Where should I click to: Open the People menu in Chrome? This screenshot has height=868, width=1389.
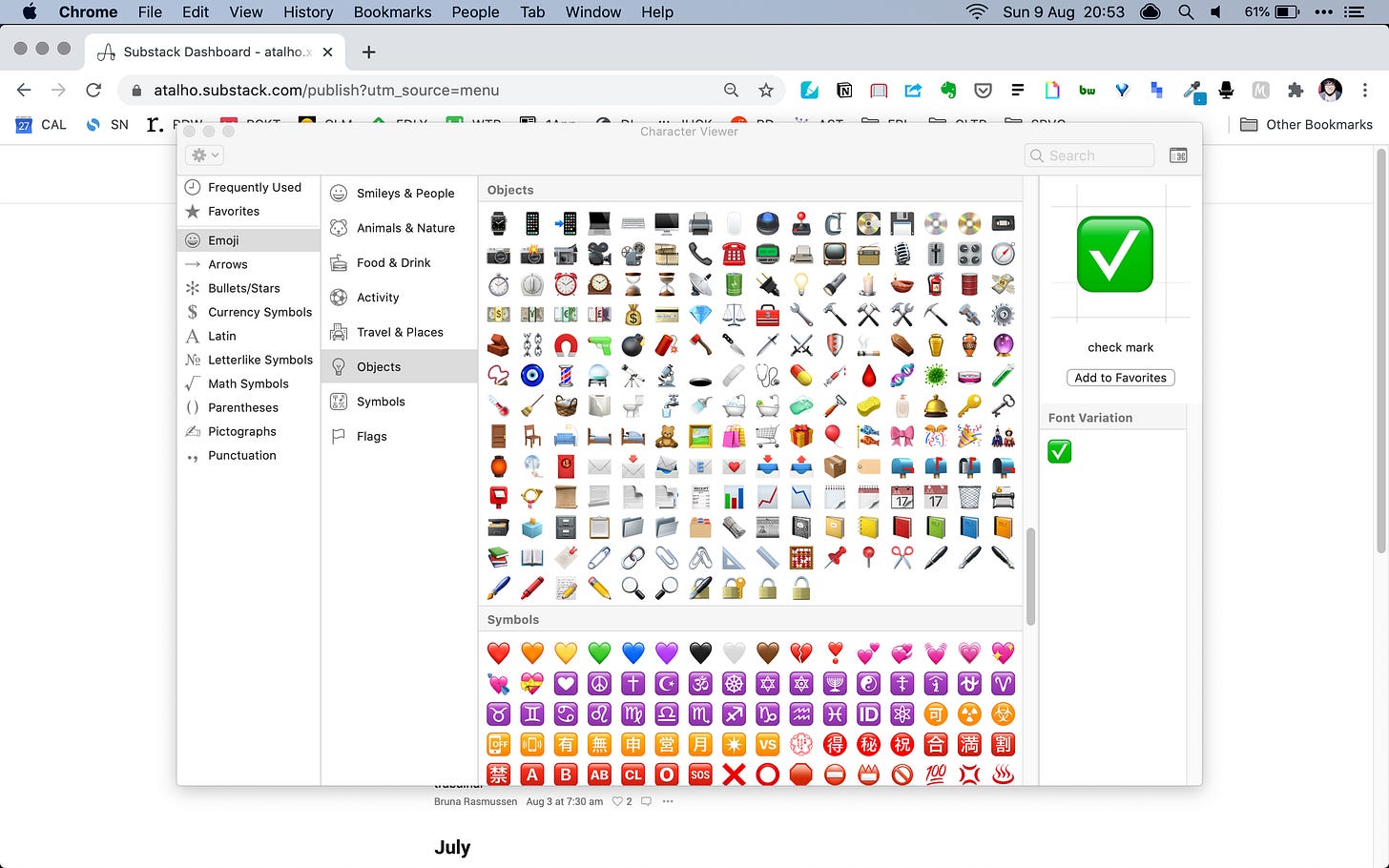475,12
